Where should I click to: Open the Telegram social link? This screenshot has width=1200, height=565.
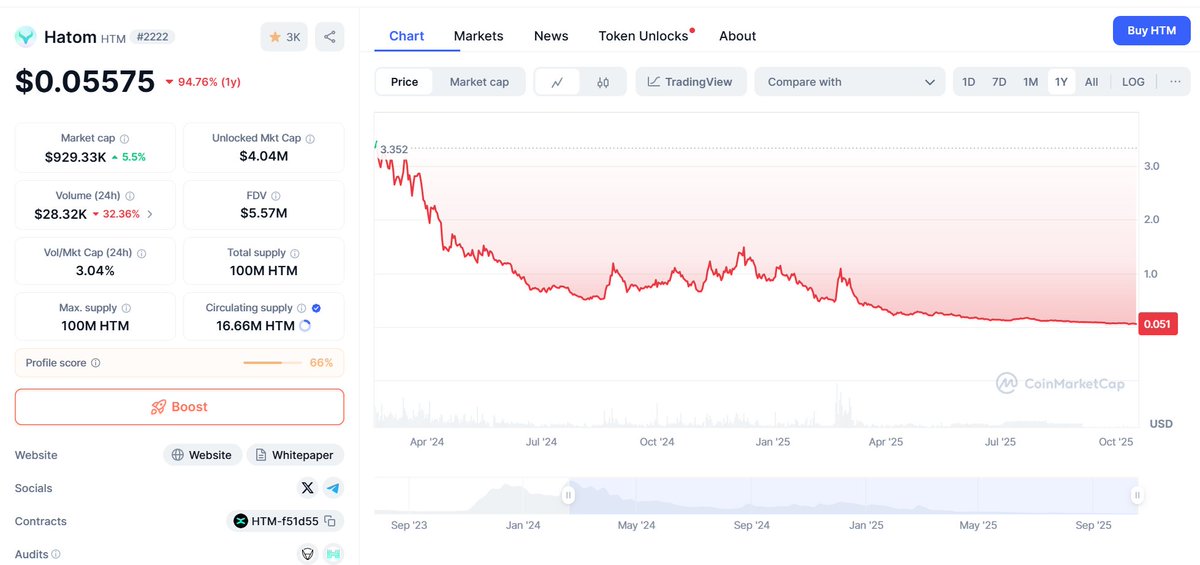tap(332, 488)
